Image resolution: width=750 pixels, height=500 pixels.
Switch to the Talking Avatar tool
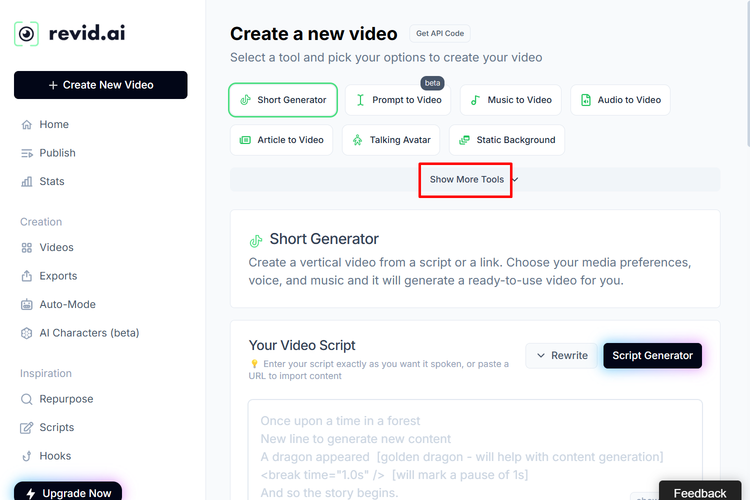[x=391, y=140]
